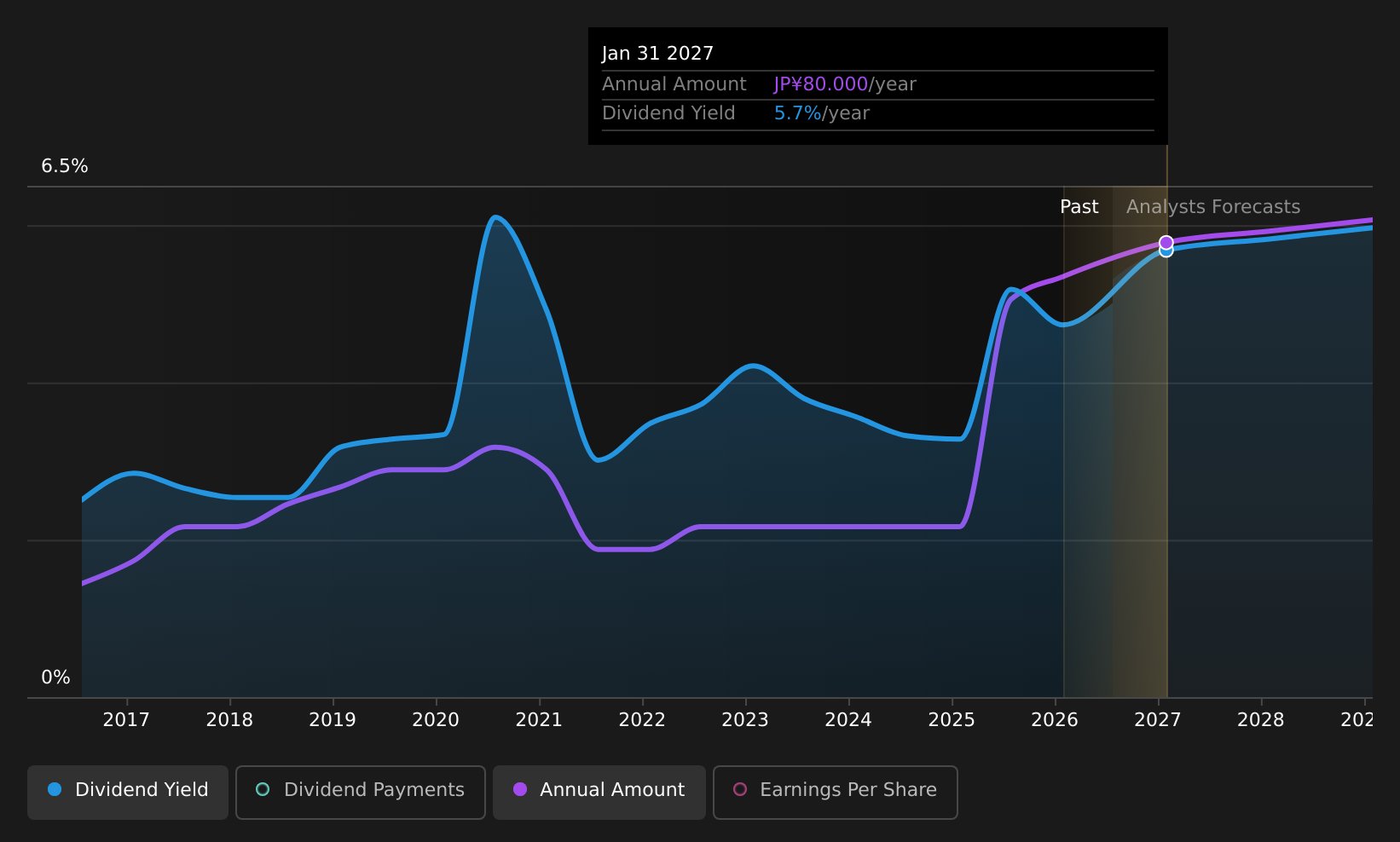
Task: Click the 6.5% y-axis label
Action: point(65,166)
